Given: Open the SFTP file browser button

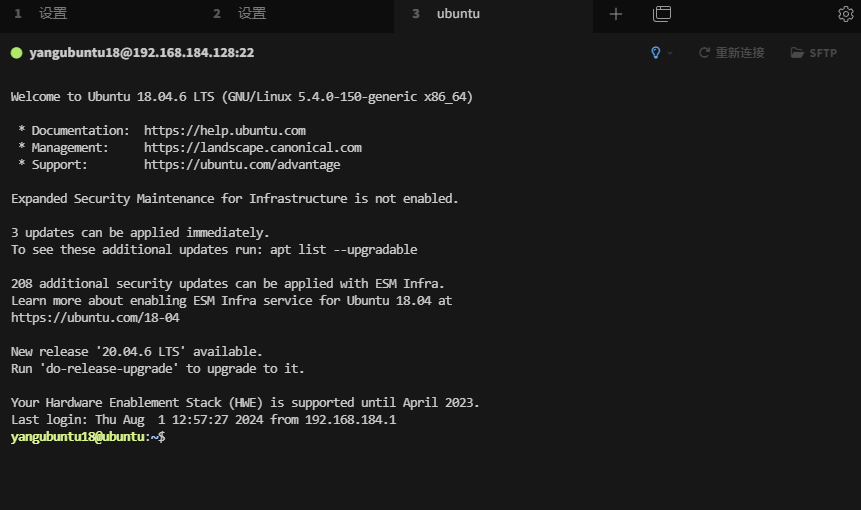Looking at the screenshot, I should (822, 53).
